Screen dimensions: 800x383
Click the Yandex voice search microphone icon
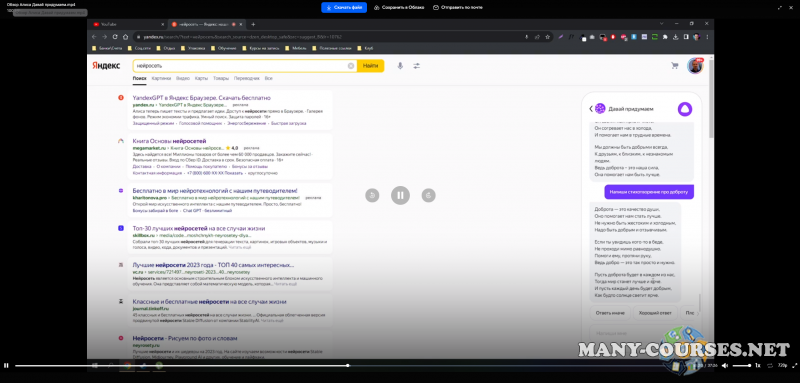(x=400, y=66)
